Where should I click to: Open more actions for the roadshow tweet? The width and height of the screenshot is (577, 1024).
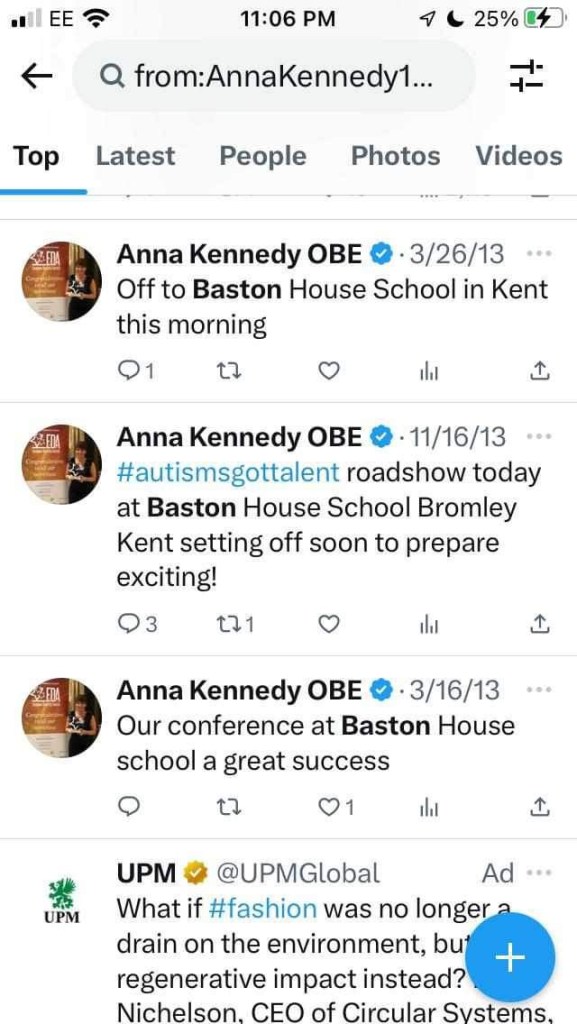tap(540, 436)
